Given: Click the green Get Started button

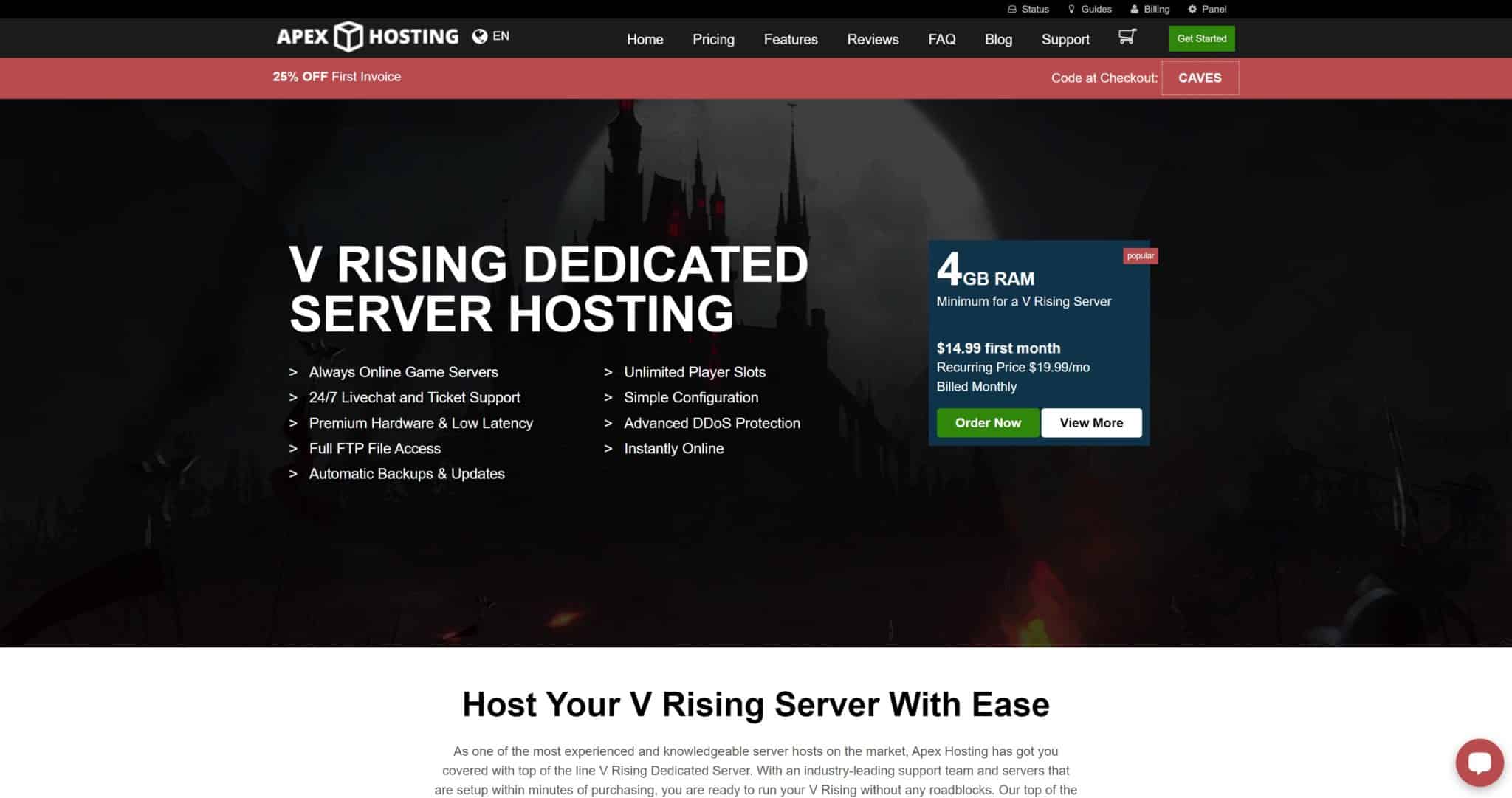Looking at the screenshot, I should (1202, 38).
